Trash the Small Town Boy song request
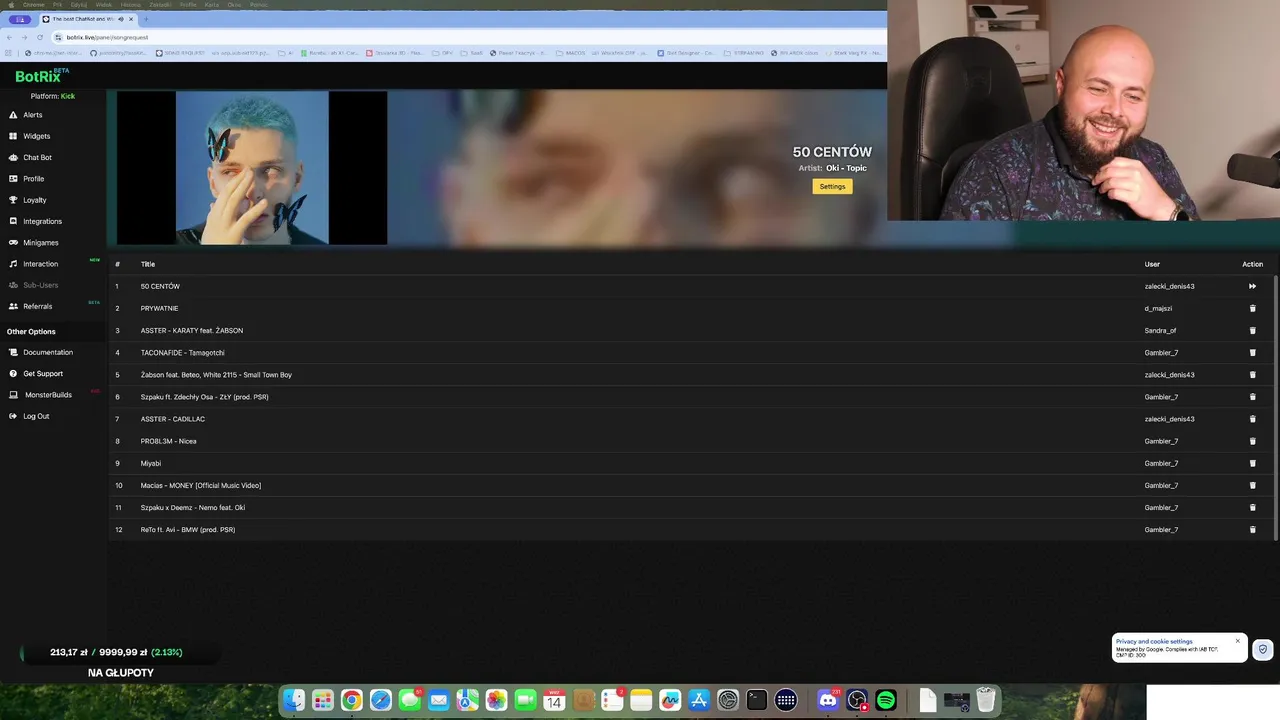 pyautogui.click(x=1252, y=375)
